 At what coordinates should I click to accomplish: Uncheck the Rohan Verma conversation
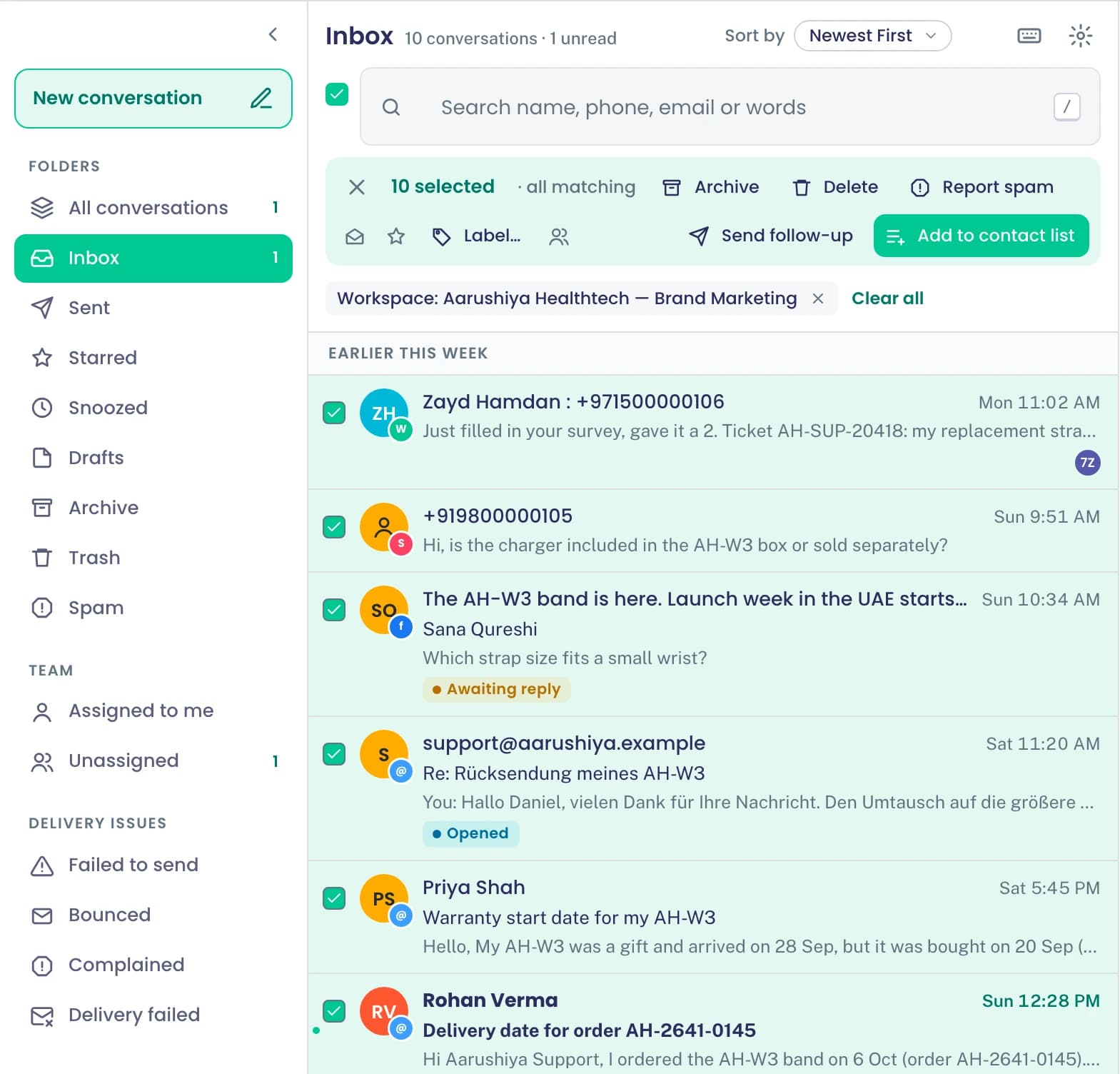click(x=334, y=1011)
